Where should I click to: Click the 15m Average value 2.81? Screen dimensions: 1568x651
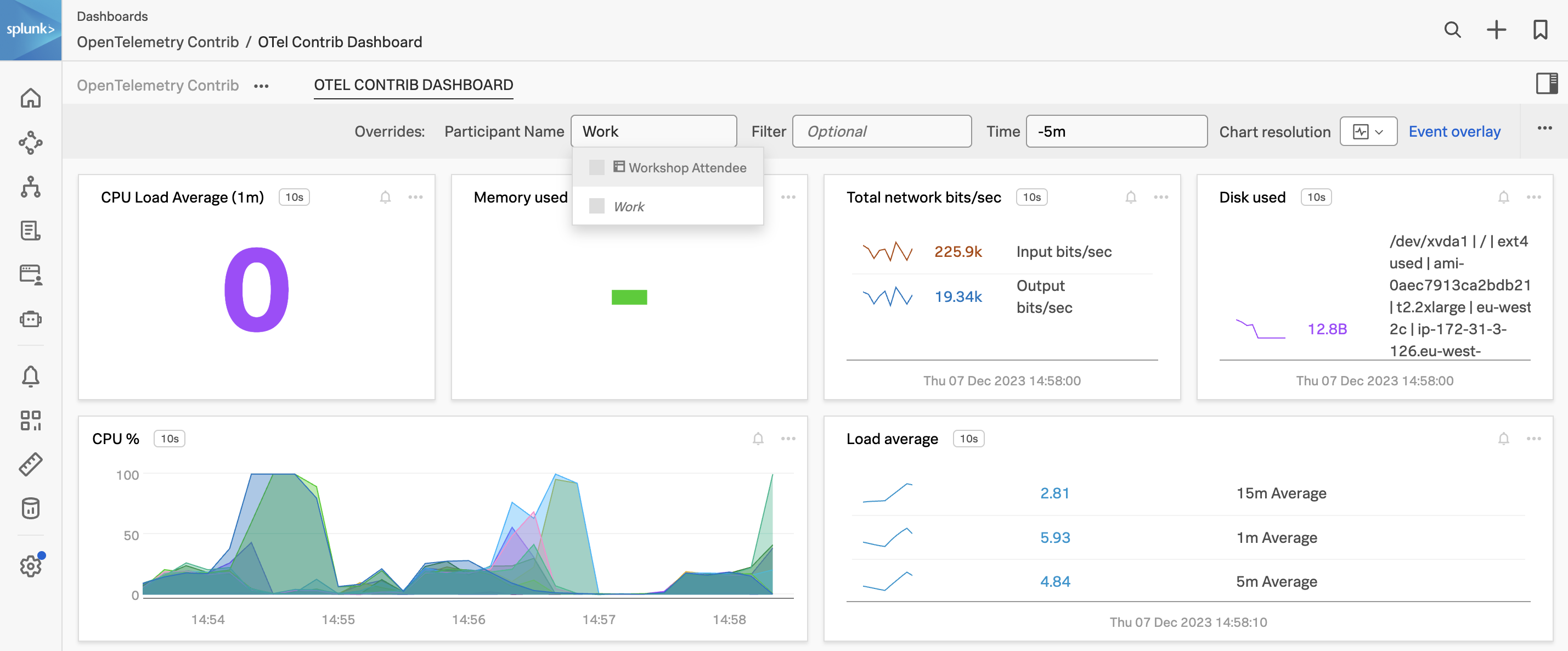point(1054,493)
